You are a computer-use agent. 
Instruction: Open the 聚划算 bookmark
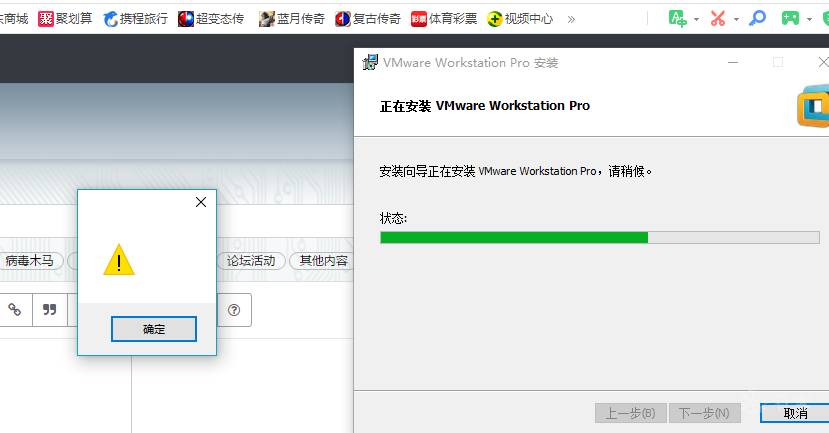[65, 19]
